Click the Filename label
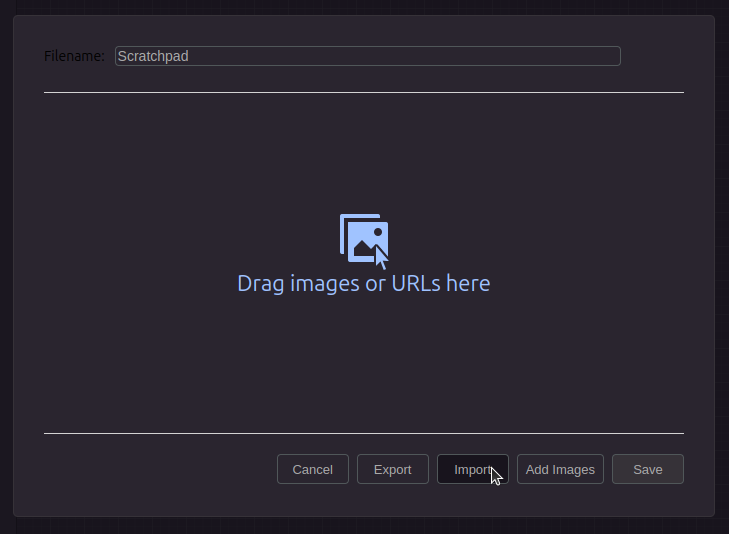Viewport: 729px width, 534px height. pyautogui.click(x=74, y=56)
